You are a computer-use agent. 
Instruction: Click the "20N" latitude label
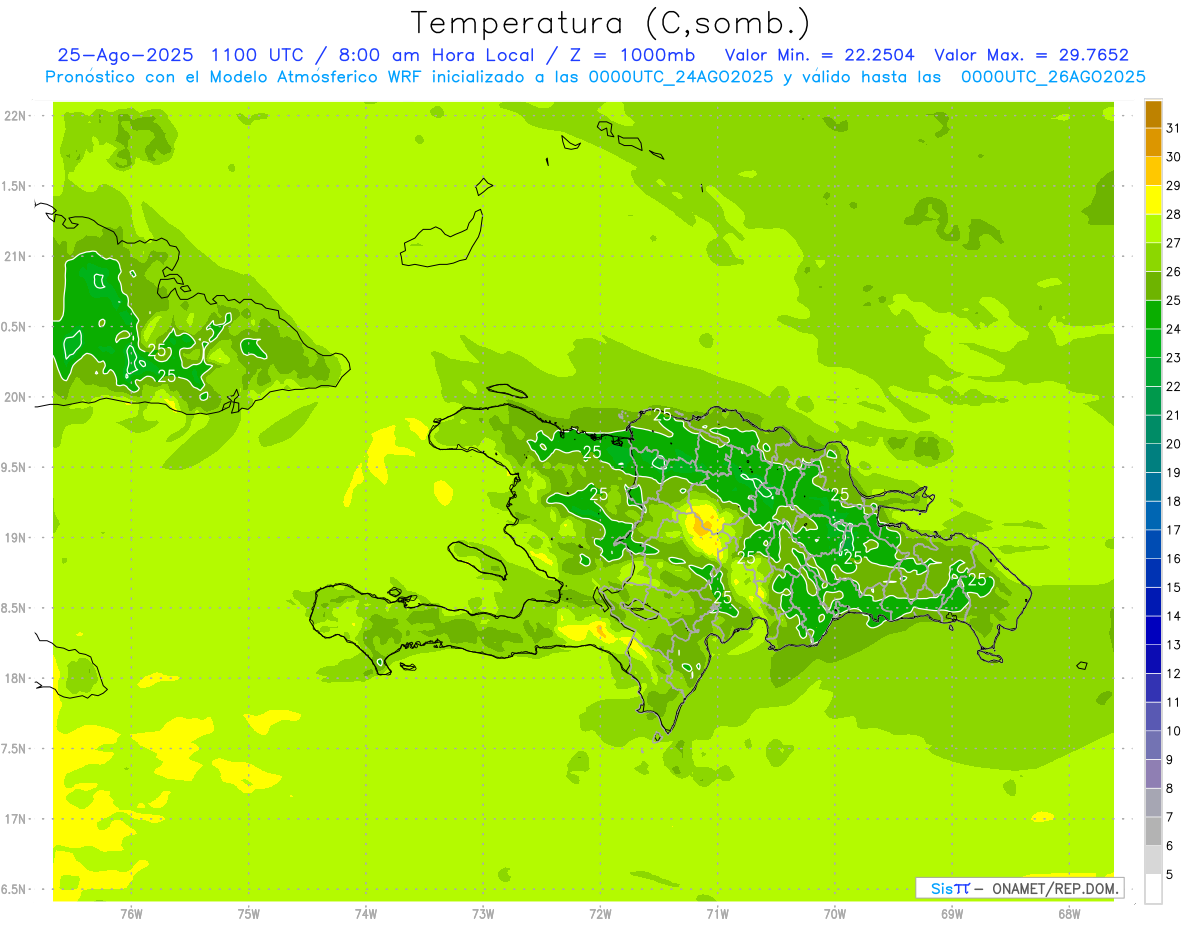[x=15, y=397]
